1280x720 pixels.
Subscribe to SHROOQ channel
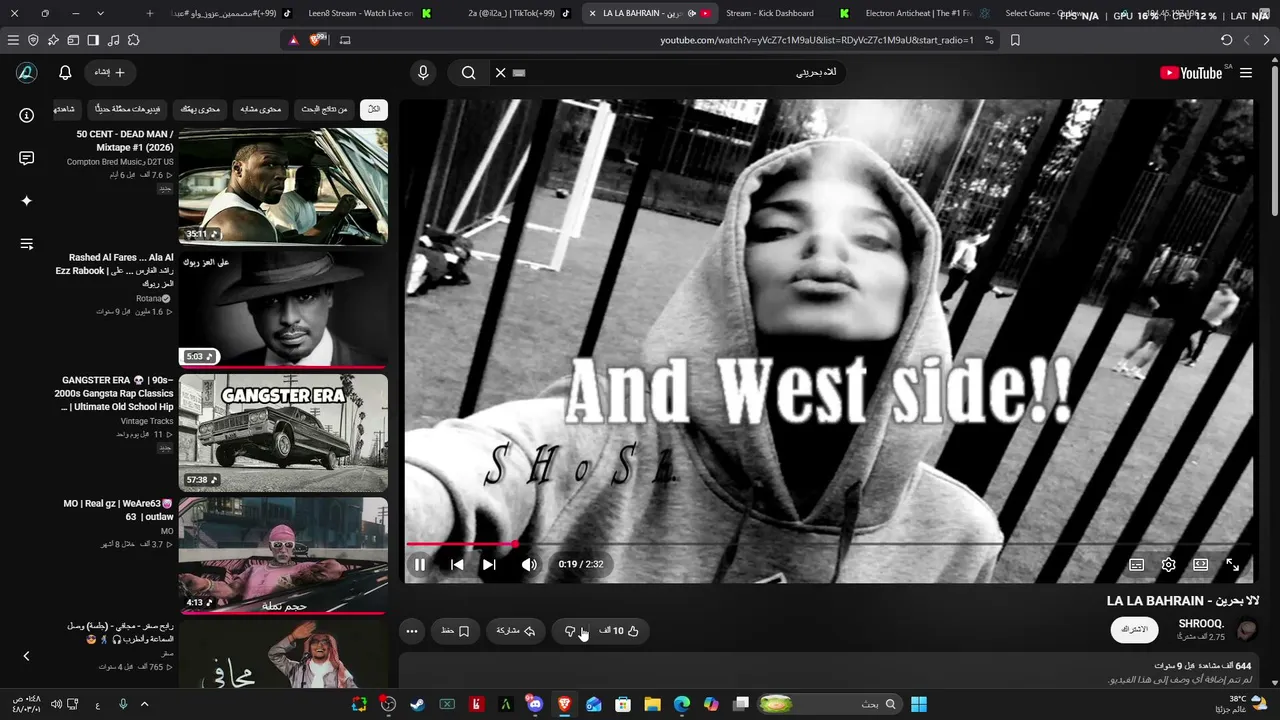pos(1134,629)
